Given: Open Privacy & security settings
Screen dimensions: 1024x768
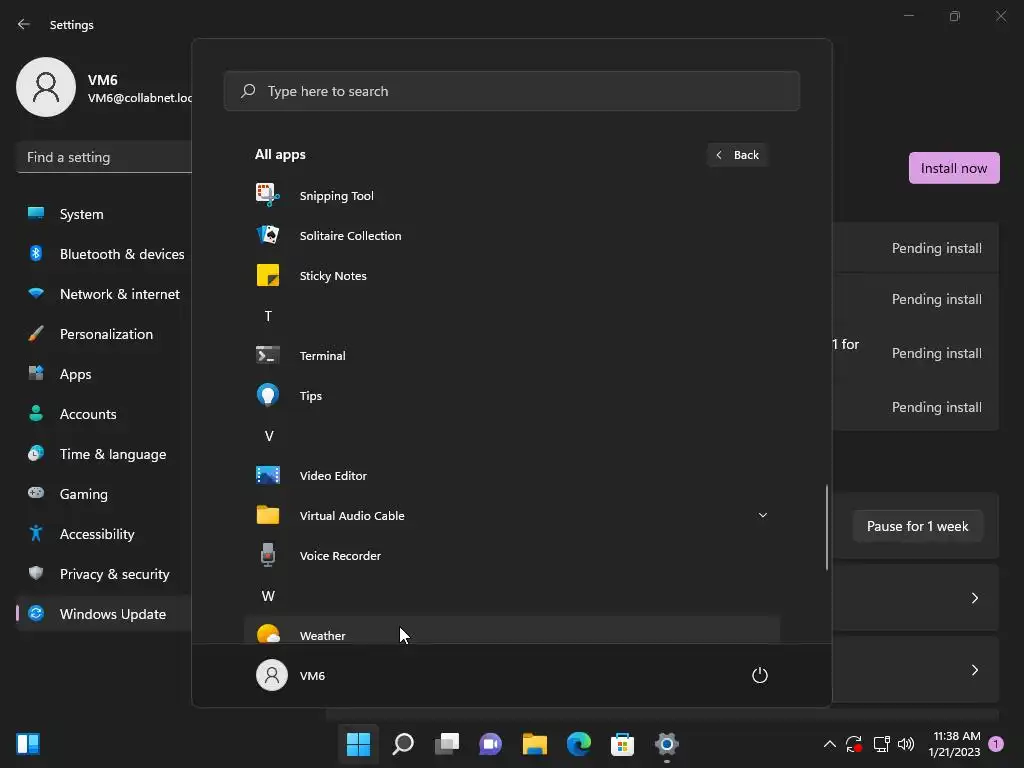Looking at the screenshot, I should (x=104, y=574).
